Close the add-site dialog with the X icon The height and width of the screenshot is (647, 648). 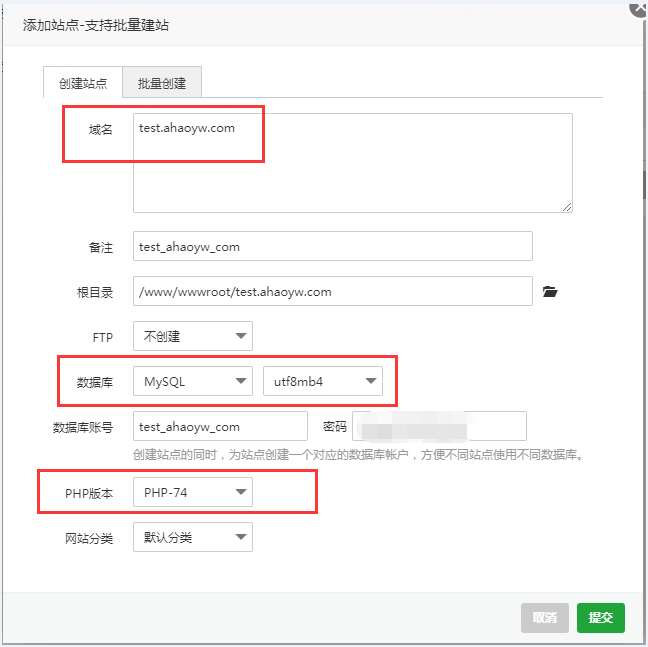pyautogui.click(x=637, y=7)
